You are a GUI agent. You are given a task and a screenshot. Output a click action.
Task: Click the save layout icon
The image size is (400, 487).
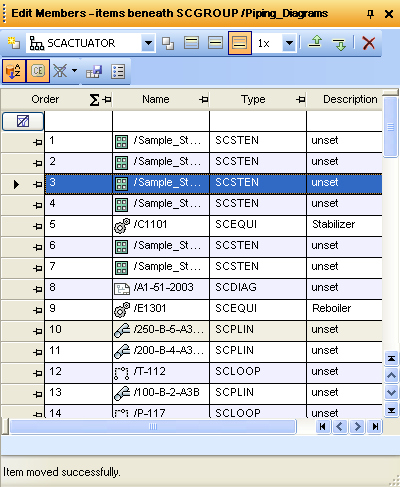(94, 71)
